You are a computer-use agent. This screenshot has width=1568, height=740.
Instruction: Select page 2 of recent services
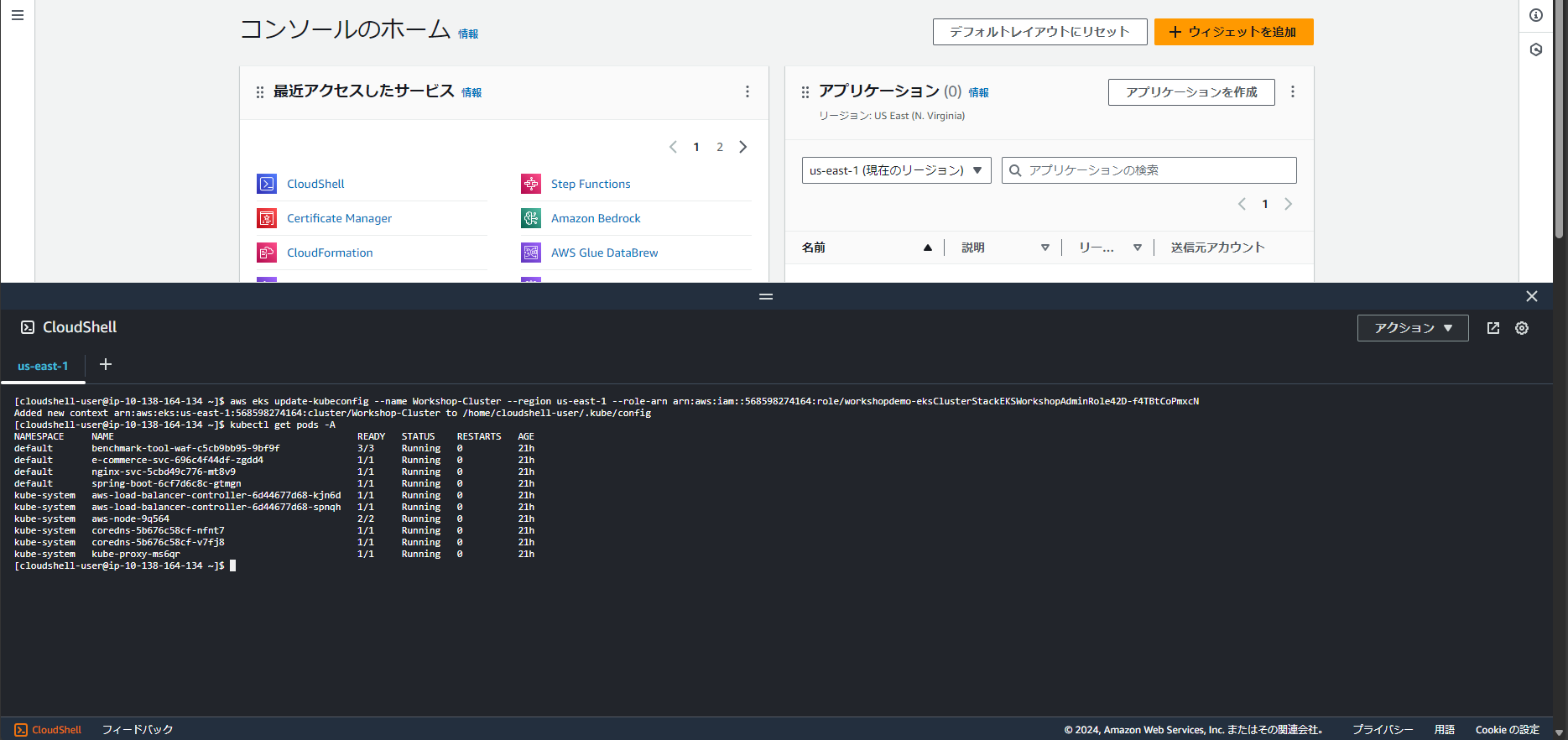tap(720, 147)
